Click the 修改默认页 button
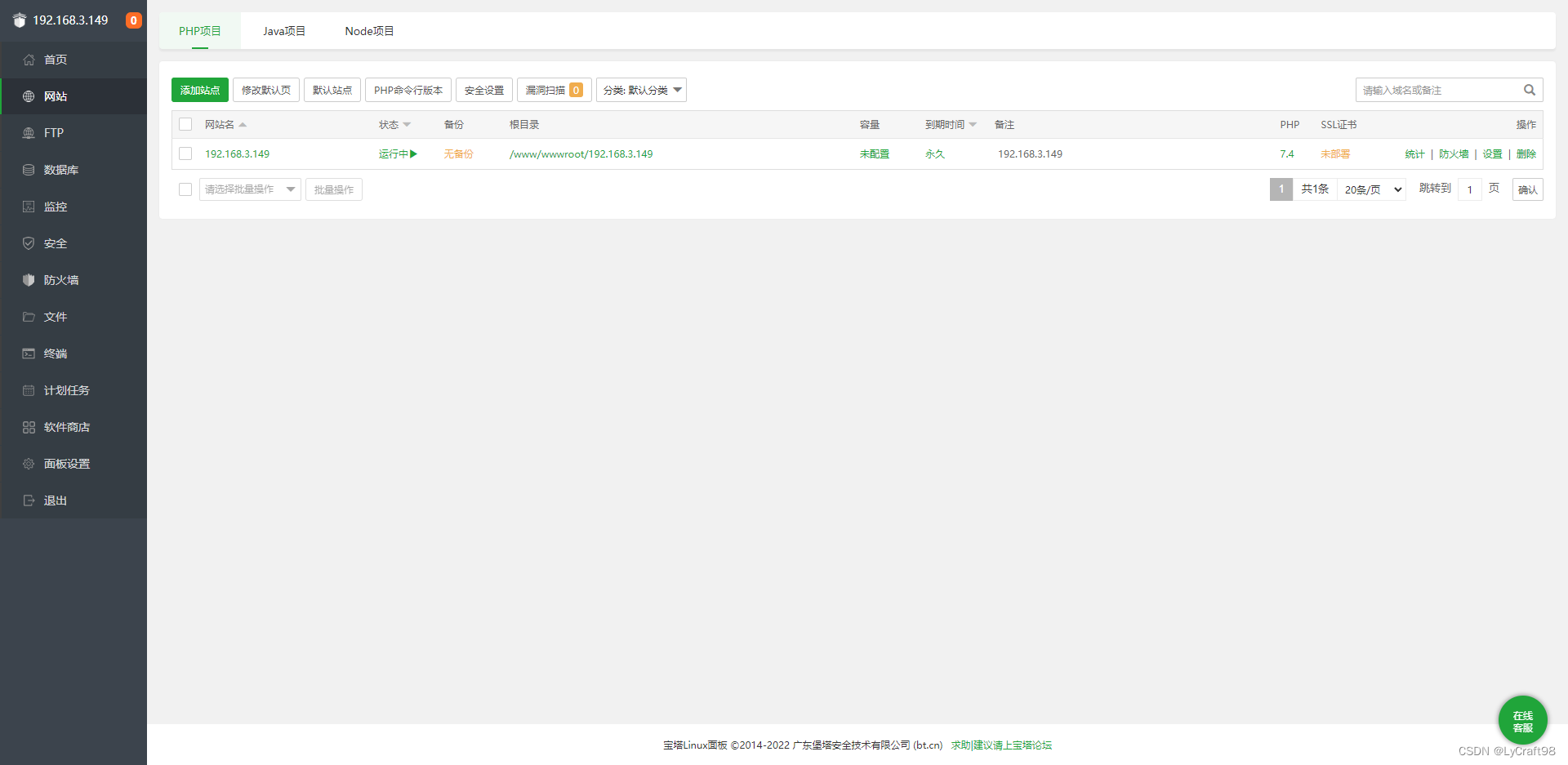 click(x=266, y=90)
